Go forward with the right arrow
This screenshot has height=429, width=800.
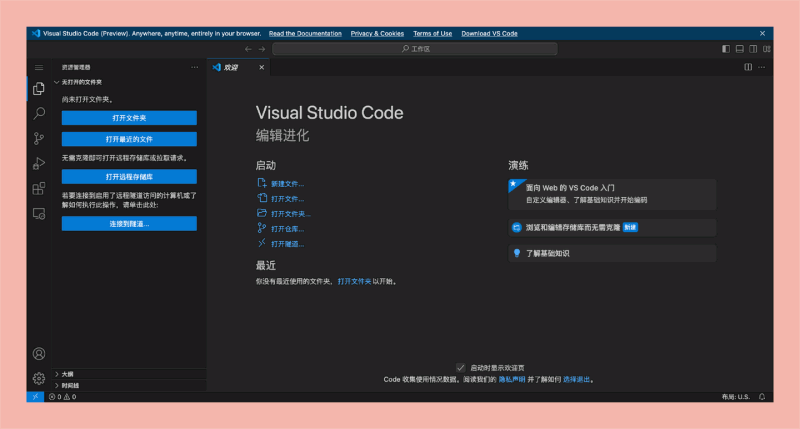(262, 49)
